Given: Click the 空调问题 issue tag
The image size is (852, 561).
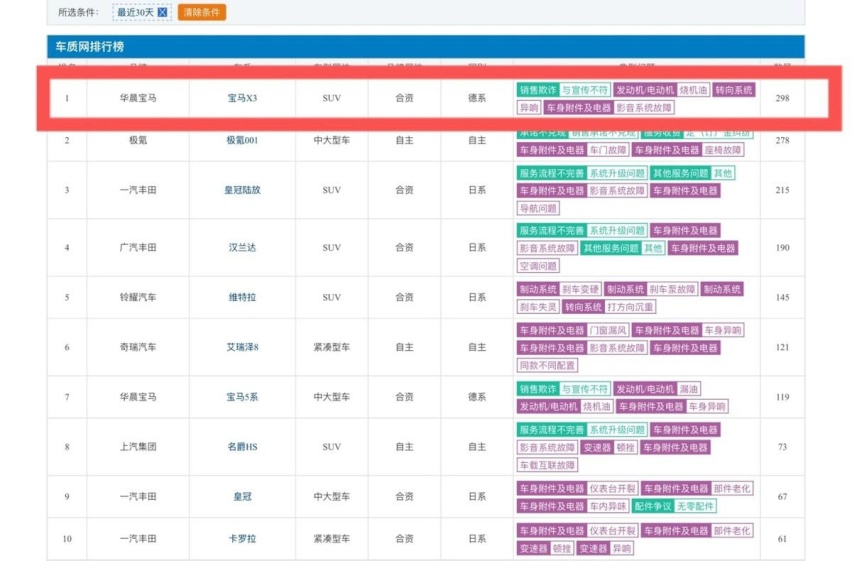Looking at the screenshot, I should 538,266.
